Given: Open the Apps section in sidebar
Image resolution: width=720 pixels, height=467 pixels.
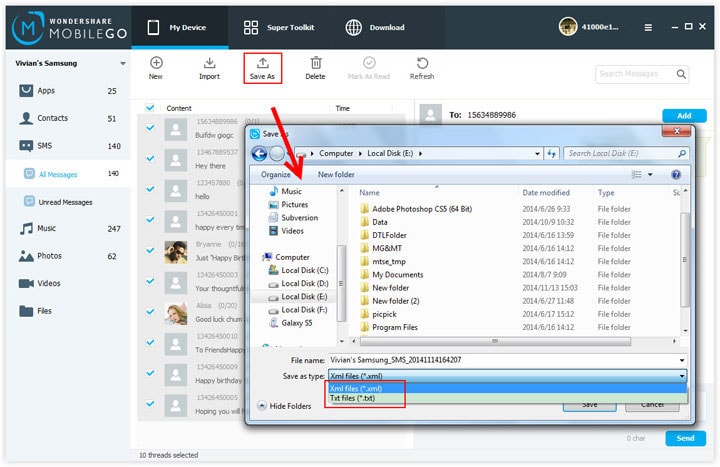Looking at the screenshot, I should tap(68, 90).
